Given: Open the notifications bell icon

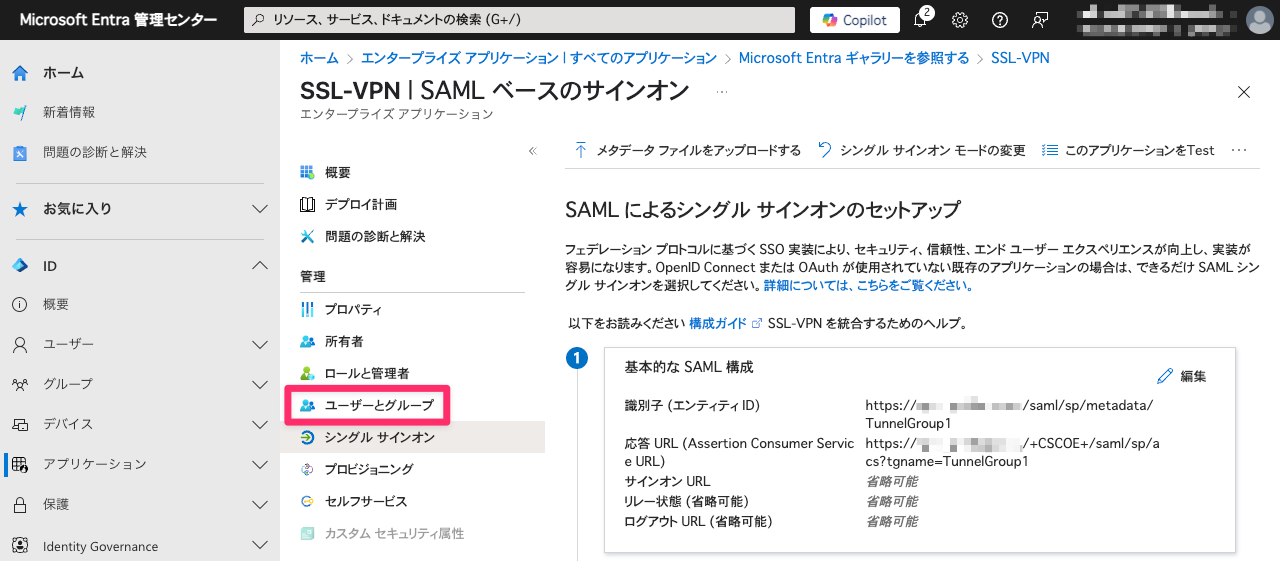Looking at the screenshot, I should [921, 20].
